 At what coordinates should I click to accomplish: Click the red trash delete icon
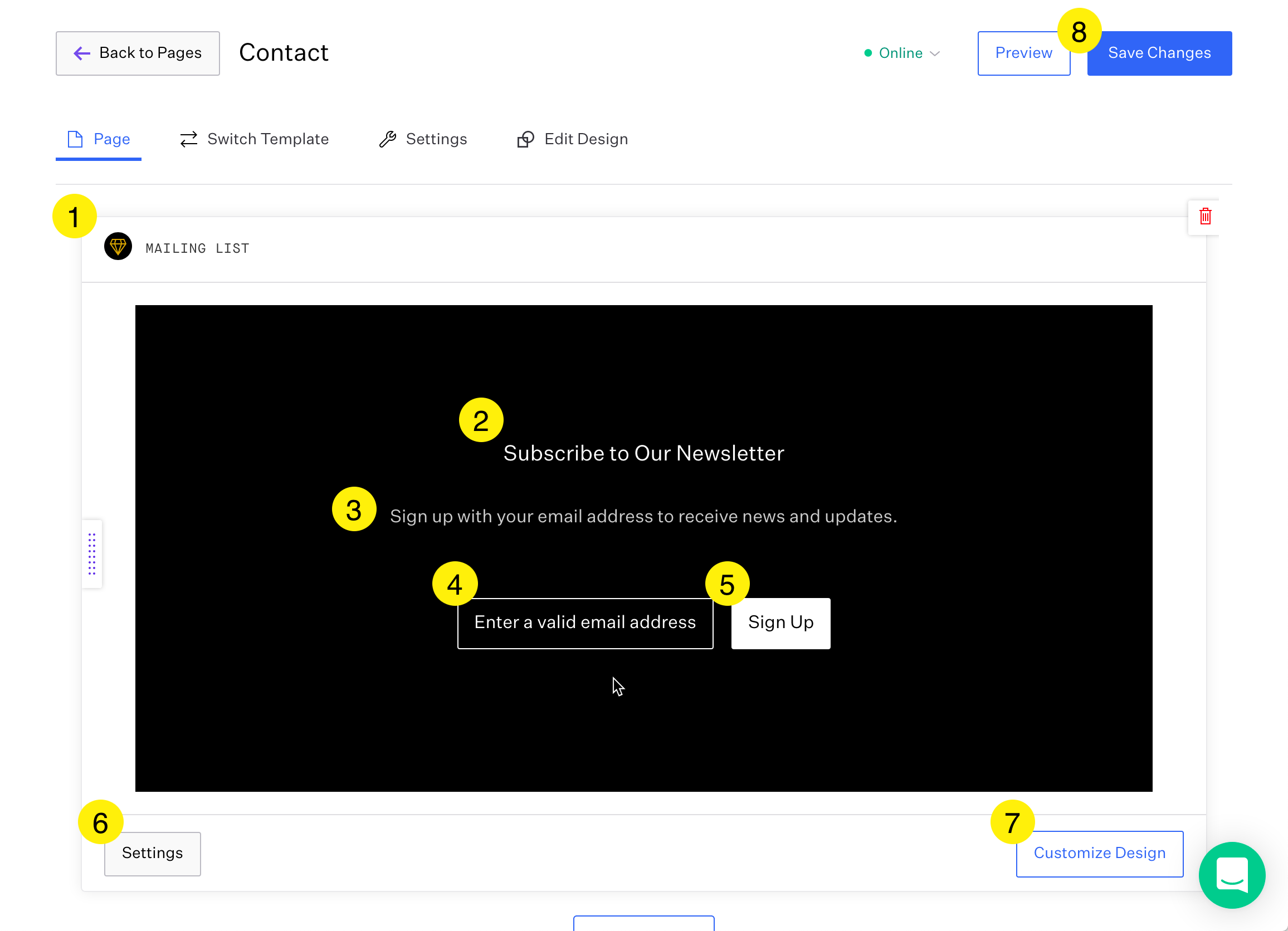click(x=1205, y=216)
